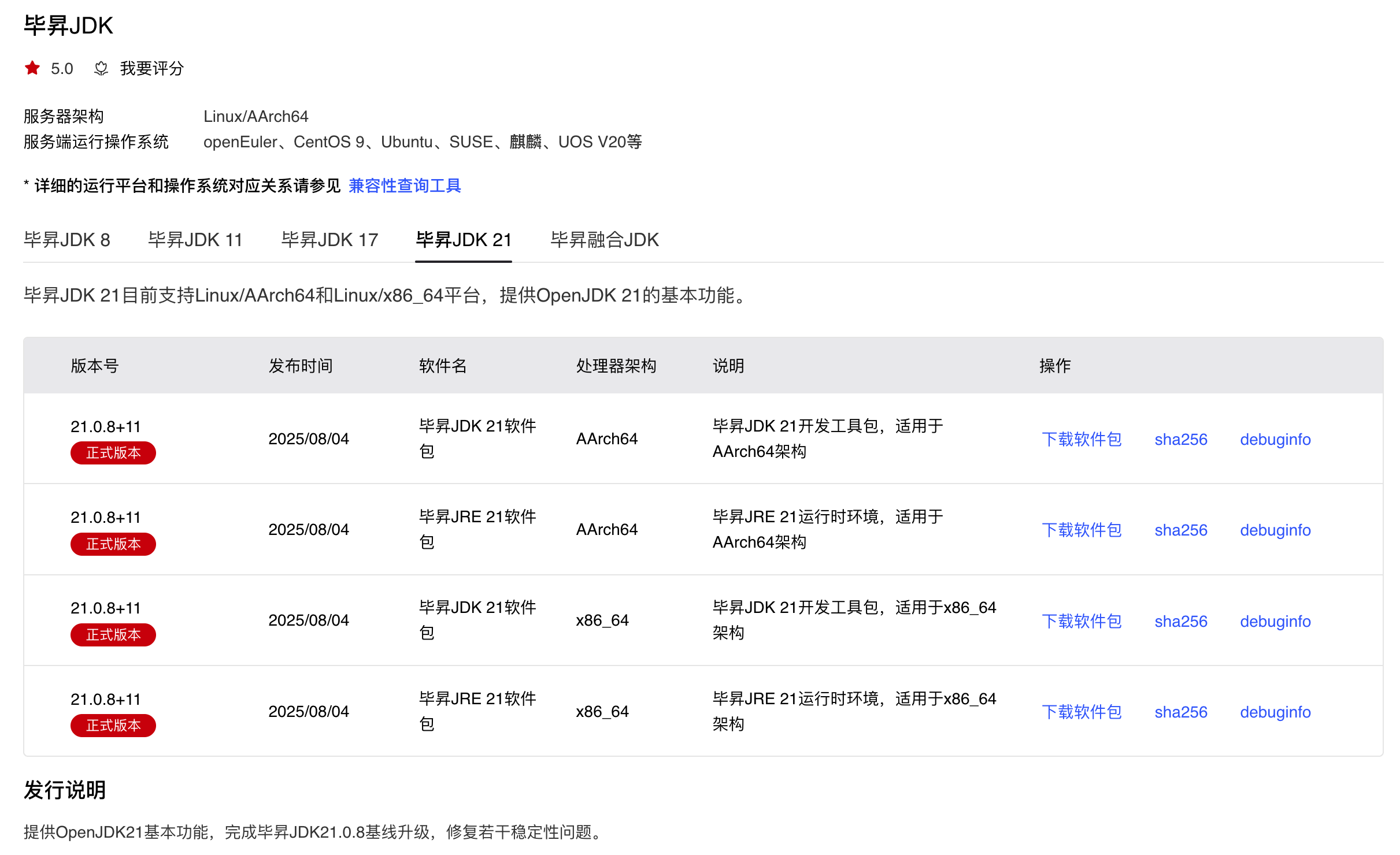This screenshot has height=855, width=1400.
Task: Open sha256 for the AArch64 JRE package
Action: (x=1181, y=530)
